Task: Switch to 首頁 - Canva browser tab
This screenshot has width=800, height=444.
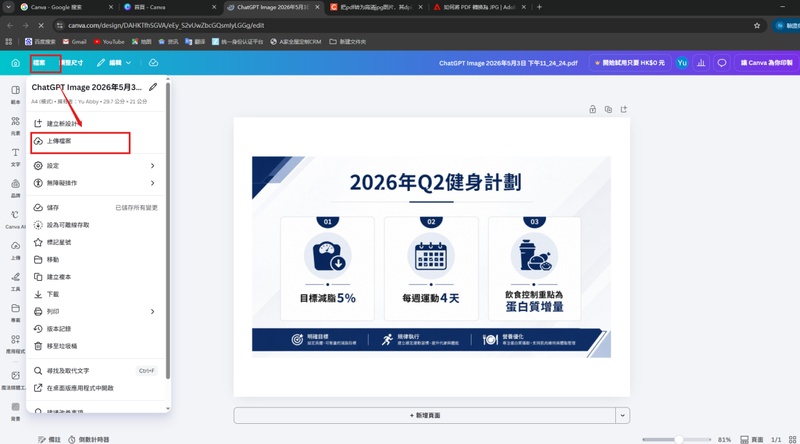Action: (x=168, y=7)
